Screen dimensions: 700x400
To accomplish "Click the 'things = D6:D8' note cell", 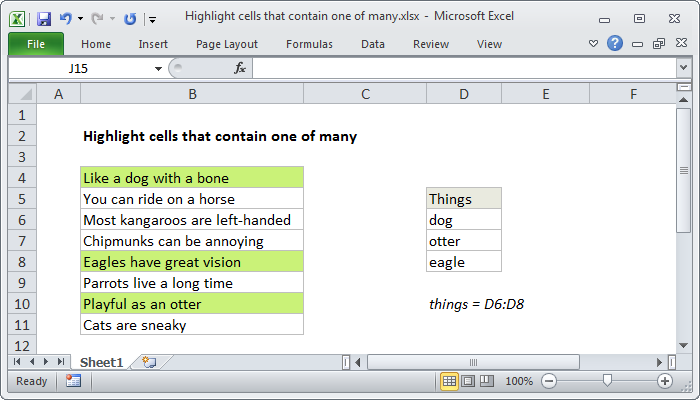I will tap(476, 304).
